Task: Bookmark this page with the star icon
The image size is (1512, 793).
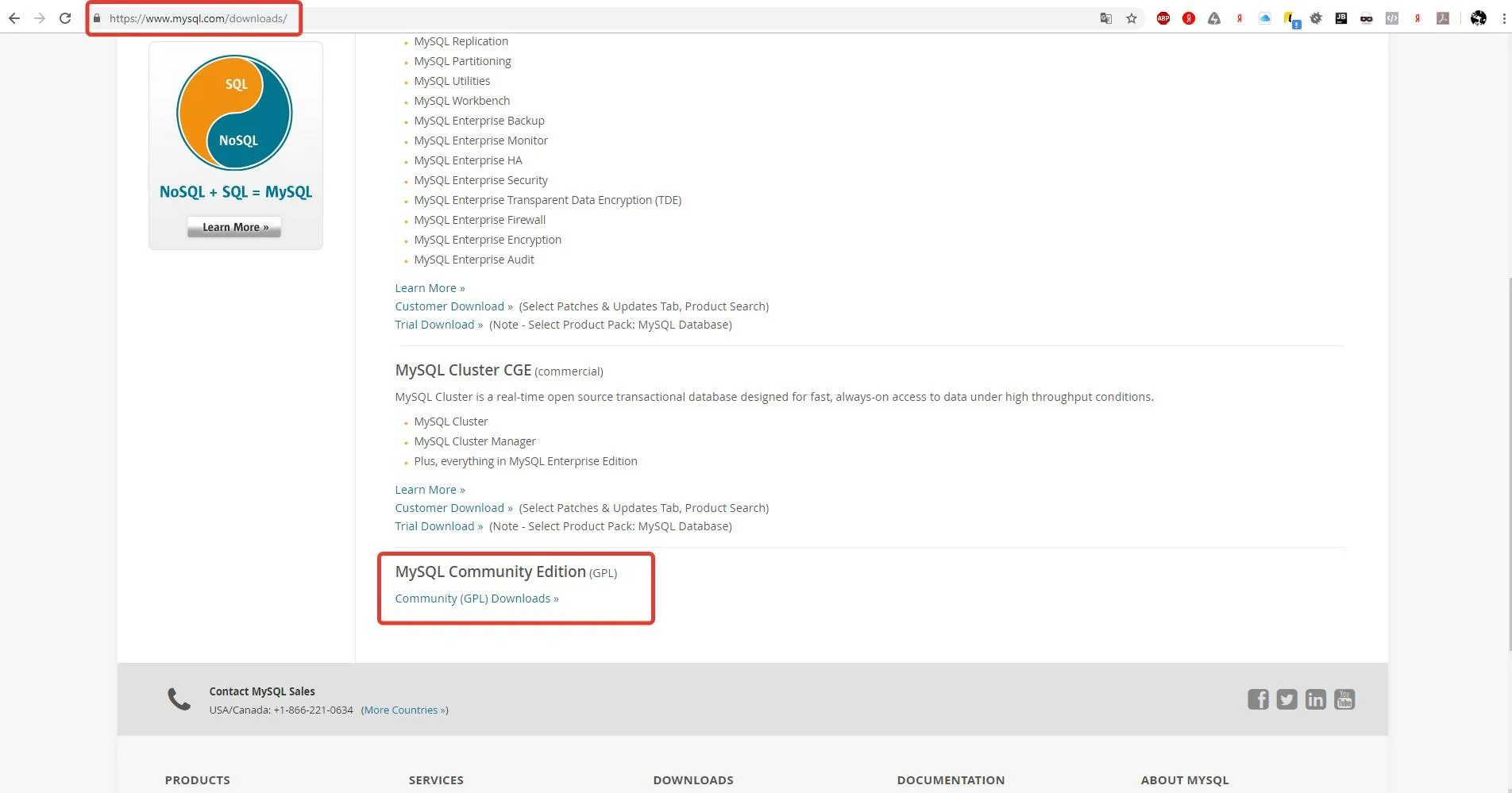Action: coord(1132,18)
